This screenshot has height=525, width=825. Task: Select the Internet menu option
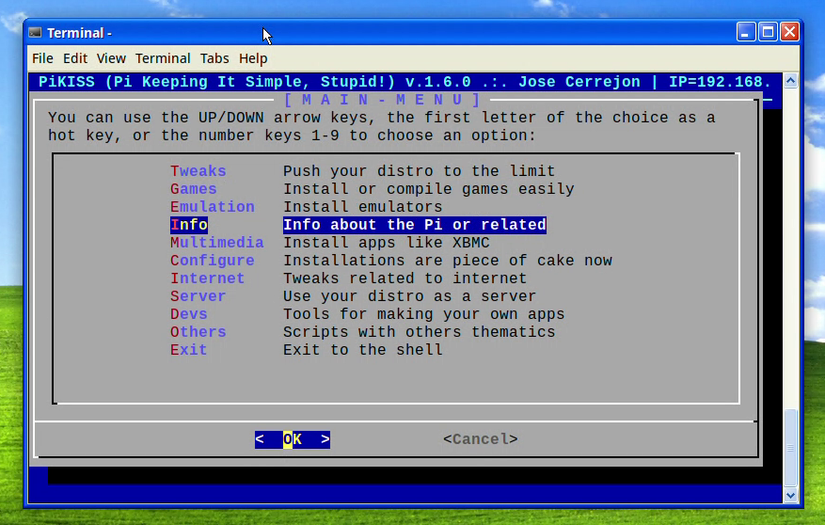click(207, 278)
